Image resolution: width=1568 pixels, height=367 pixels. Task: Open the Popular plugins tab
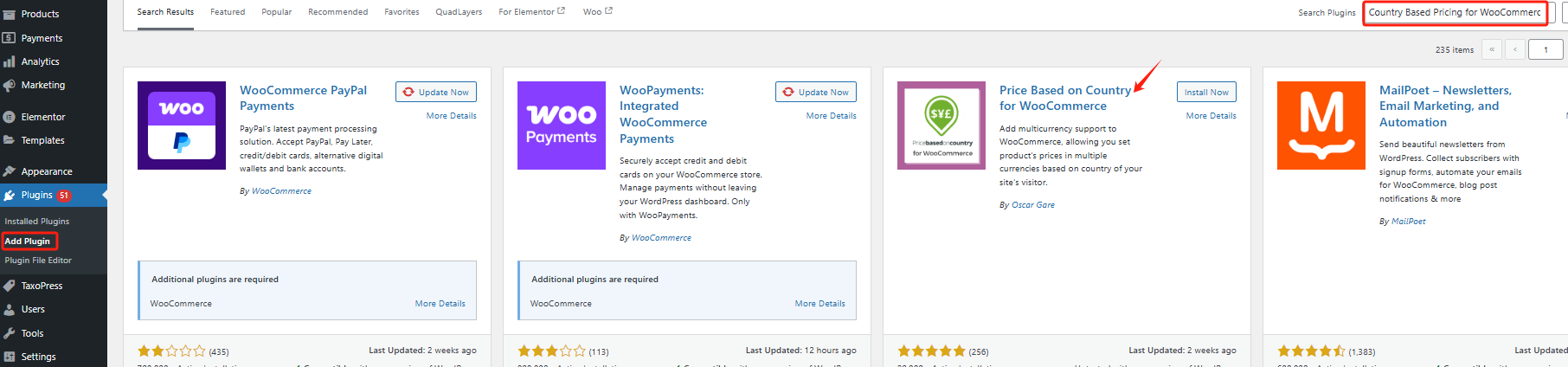tap(277, 12)
